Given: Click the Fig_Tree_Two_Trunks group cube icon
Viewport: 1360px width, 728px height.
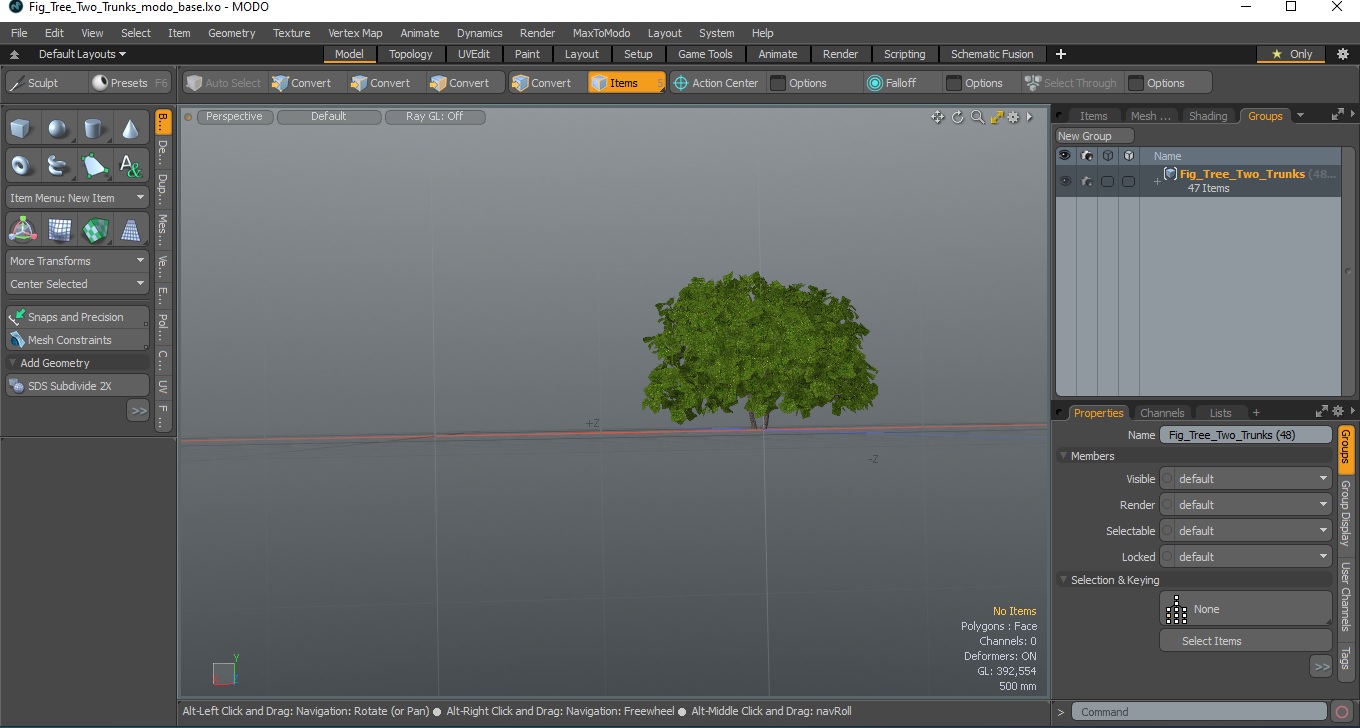Looking at the screenshot, I should click(x=1170, y=174).
